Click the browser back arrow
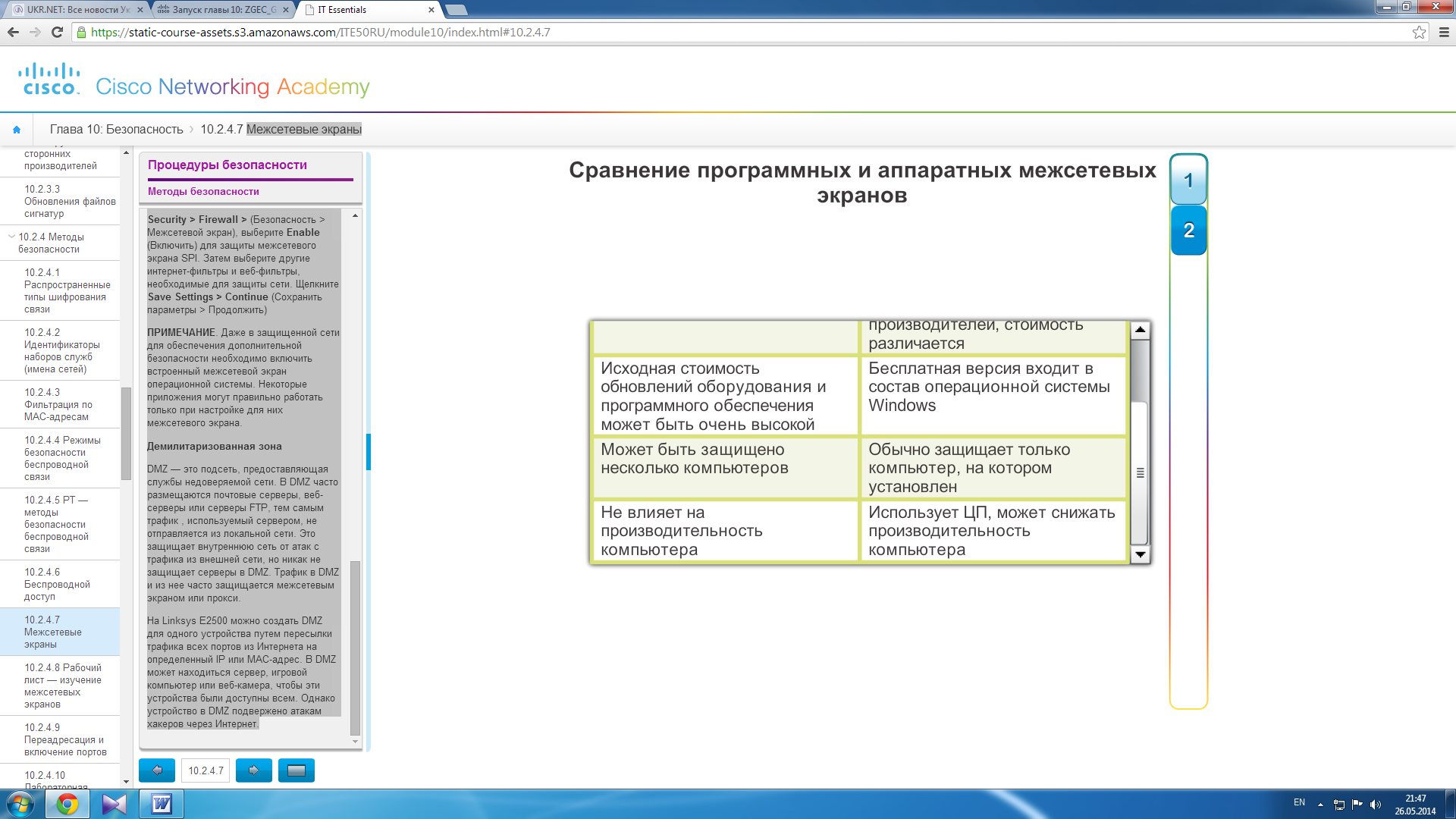 pyautogui.click(x=13, y=32)
